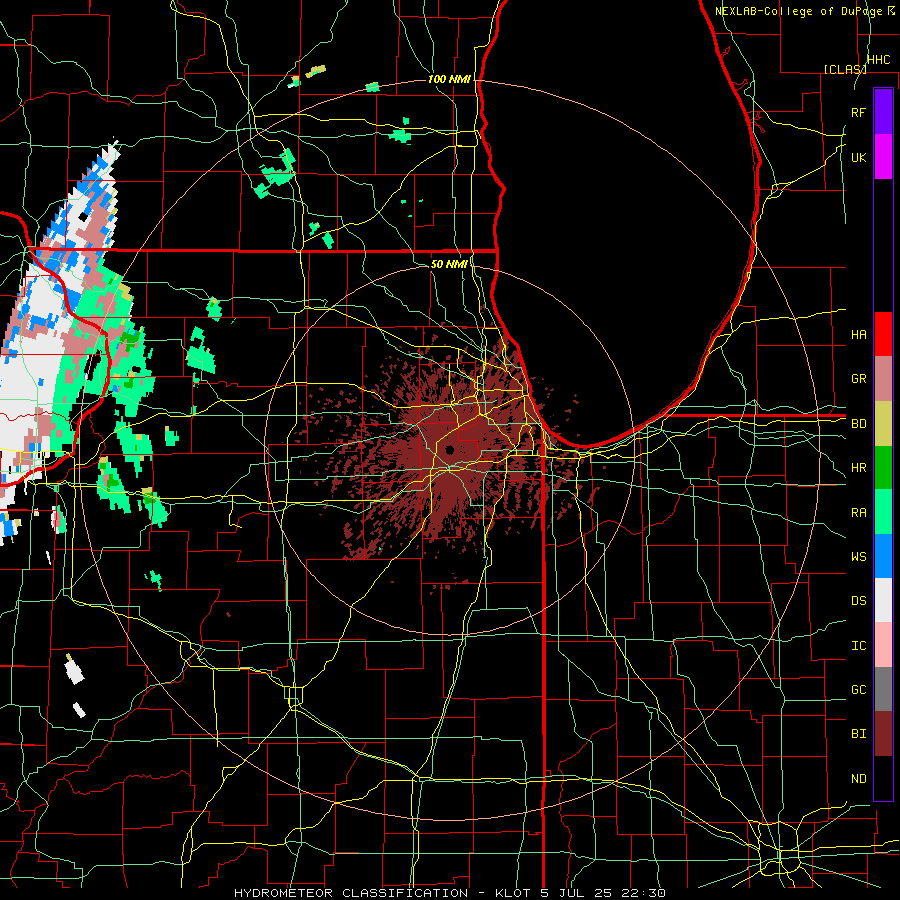Screen dimensions: 900x900
Task: Click the gray GC legend swatch
Action: pyautogui.click(x=883, y=689)
